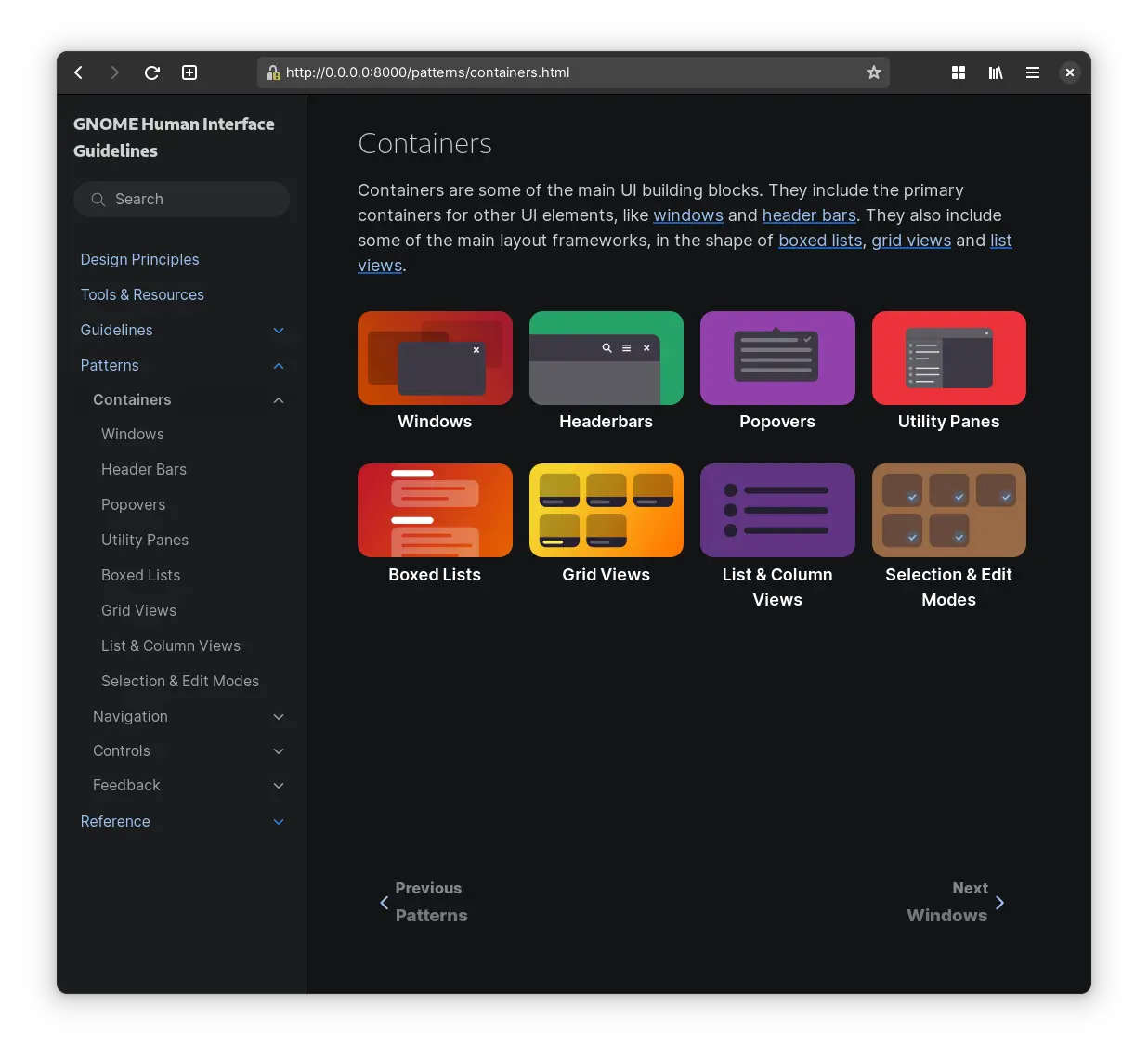This screenshot has width=1148, height=1056.
Task: Go back using the browser back arrow
Action: point(79,72)
